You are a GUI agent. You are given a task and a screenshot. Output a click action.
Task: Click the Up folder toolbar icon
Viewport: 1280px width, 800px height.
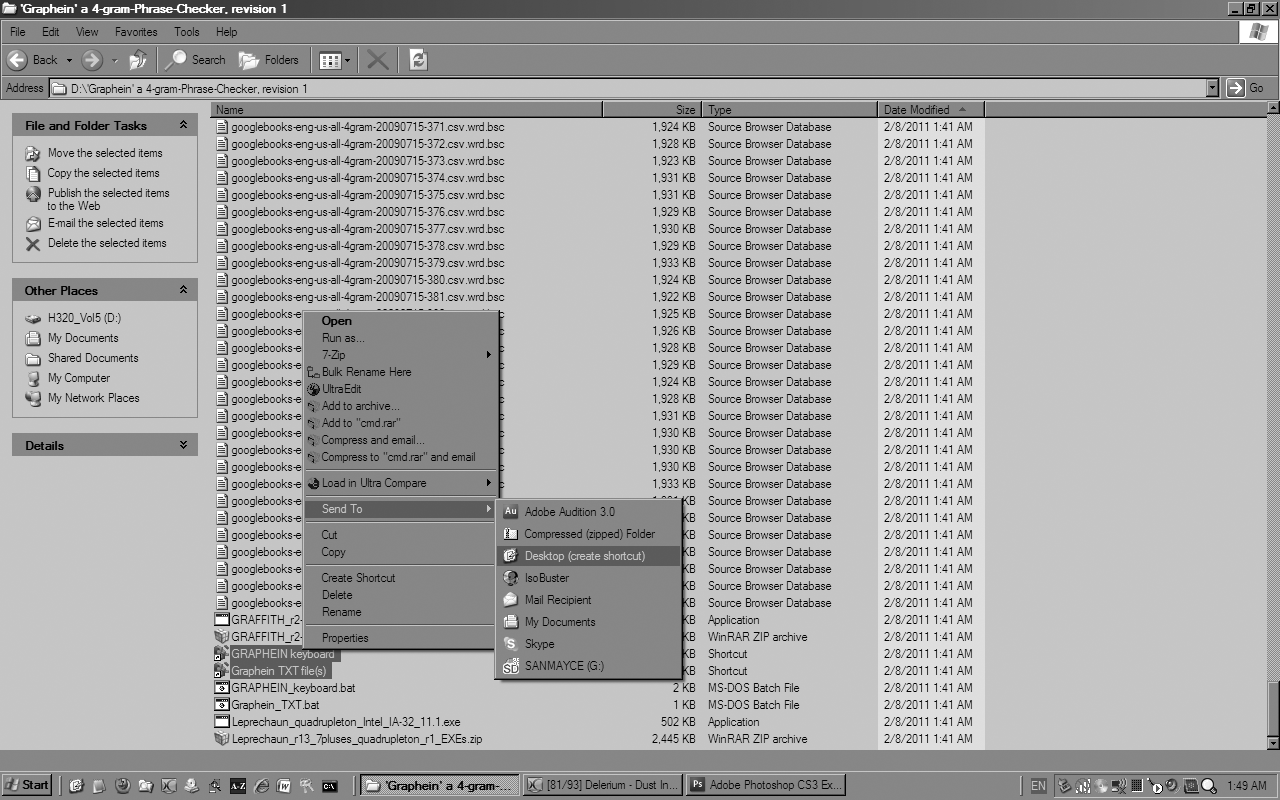138,60
